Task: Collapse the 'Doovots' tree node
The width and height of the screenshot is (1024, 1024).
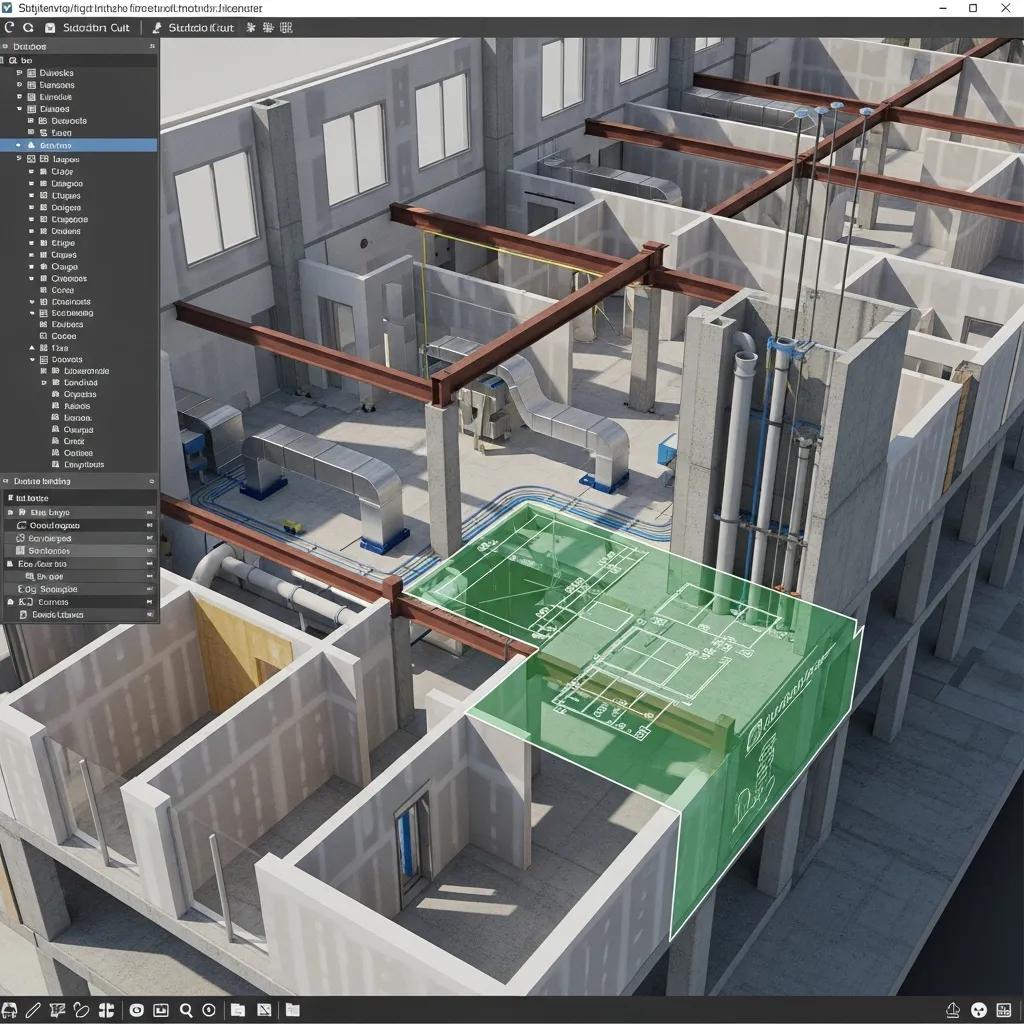Action: click(x=32, y=359)
